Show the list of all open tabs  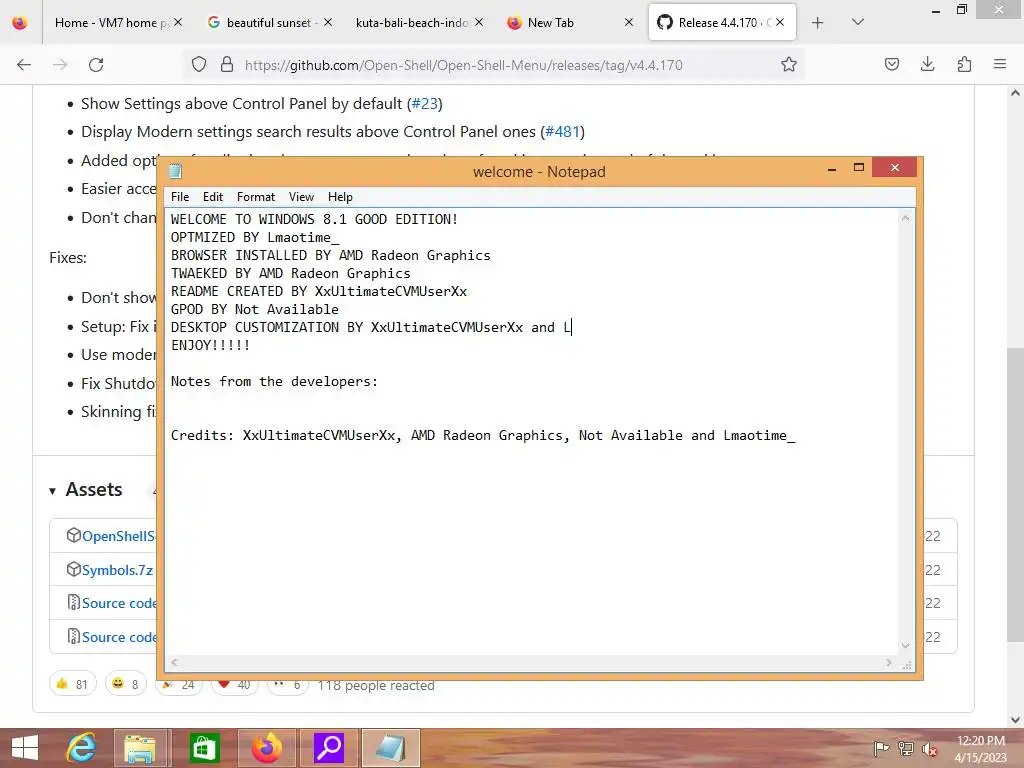(858, 22)
